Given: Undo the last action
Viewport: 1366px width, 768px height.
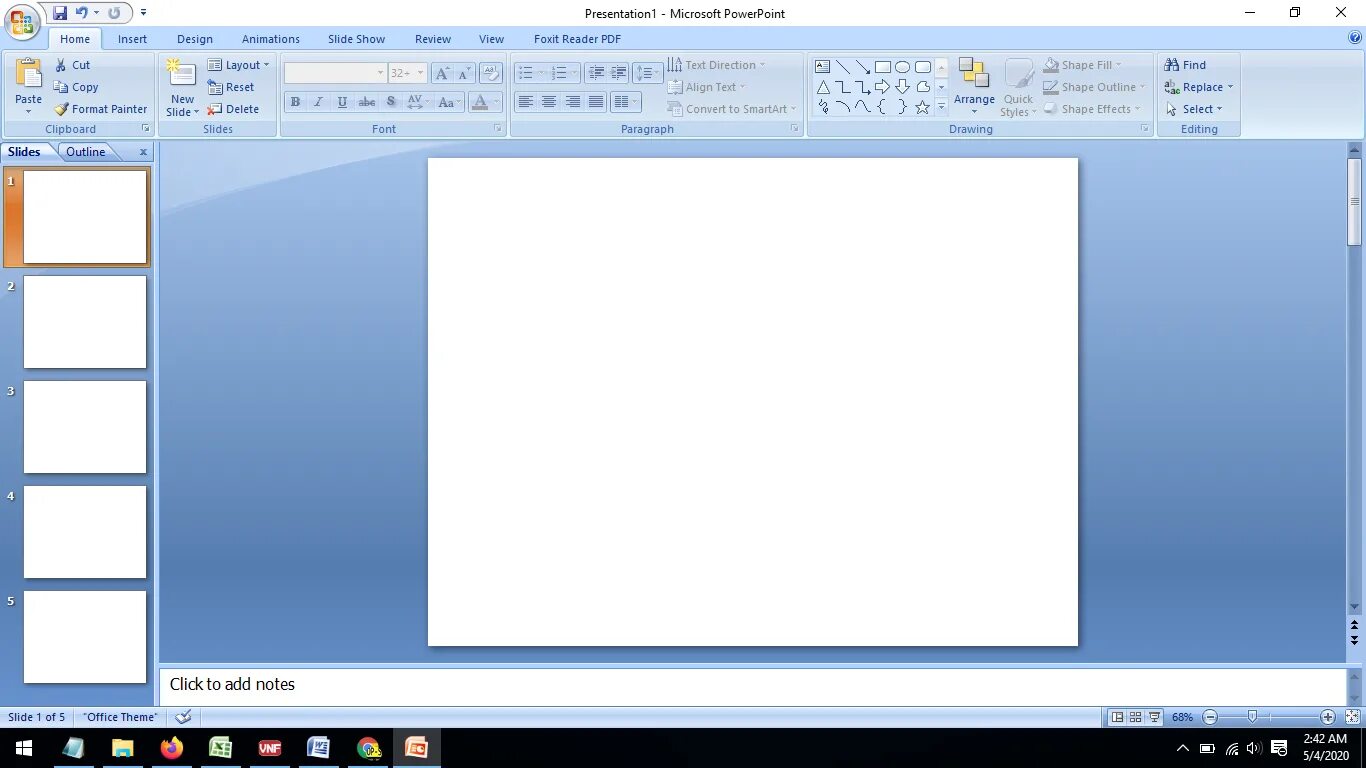Looking at the screenshot, I should point(82,13).
